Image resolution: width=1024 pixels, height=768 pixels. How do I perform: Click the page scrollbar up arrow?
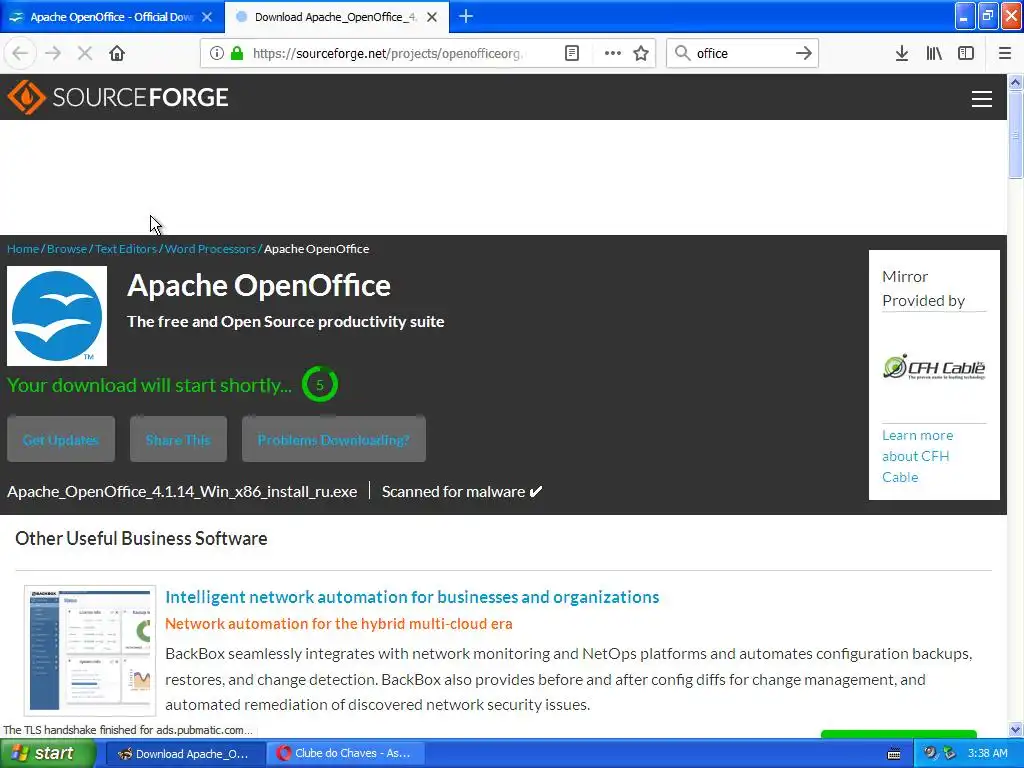click(x=1016, y=82)
